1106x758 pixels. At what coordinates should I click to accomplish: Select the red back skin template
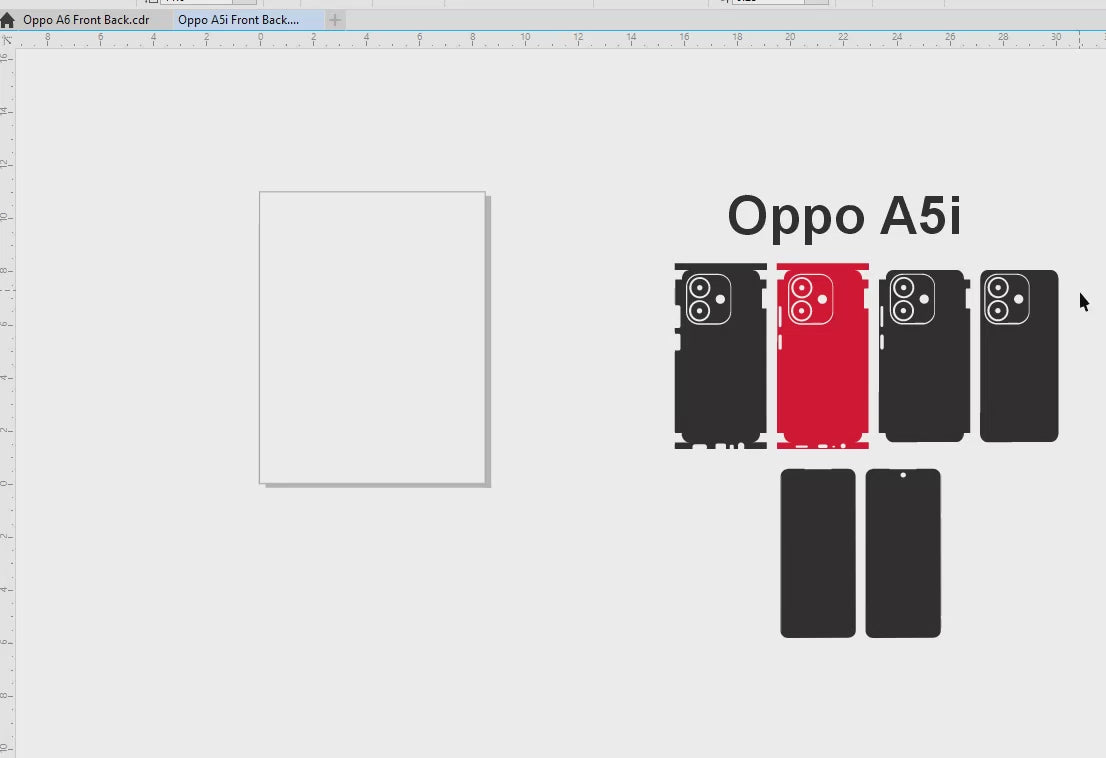pos(822,380)
